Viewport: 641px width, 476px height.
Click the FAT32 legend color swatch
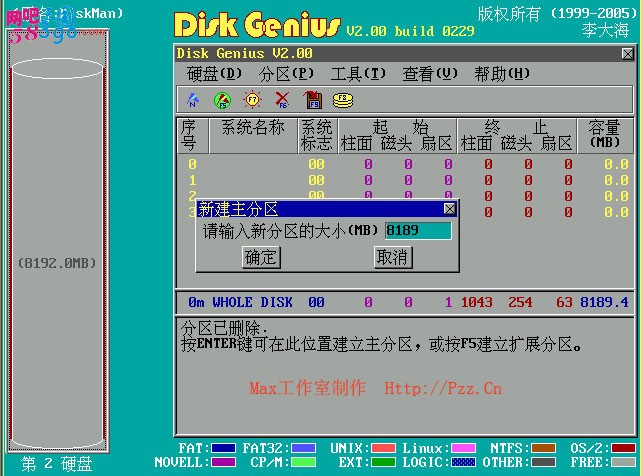click(x=303, y=448)
